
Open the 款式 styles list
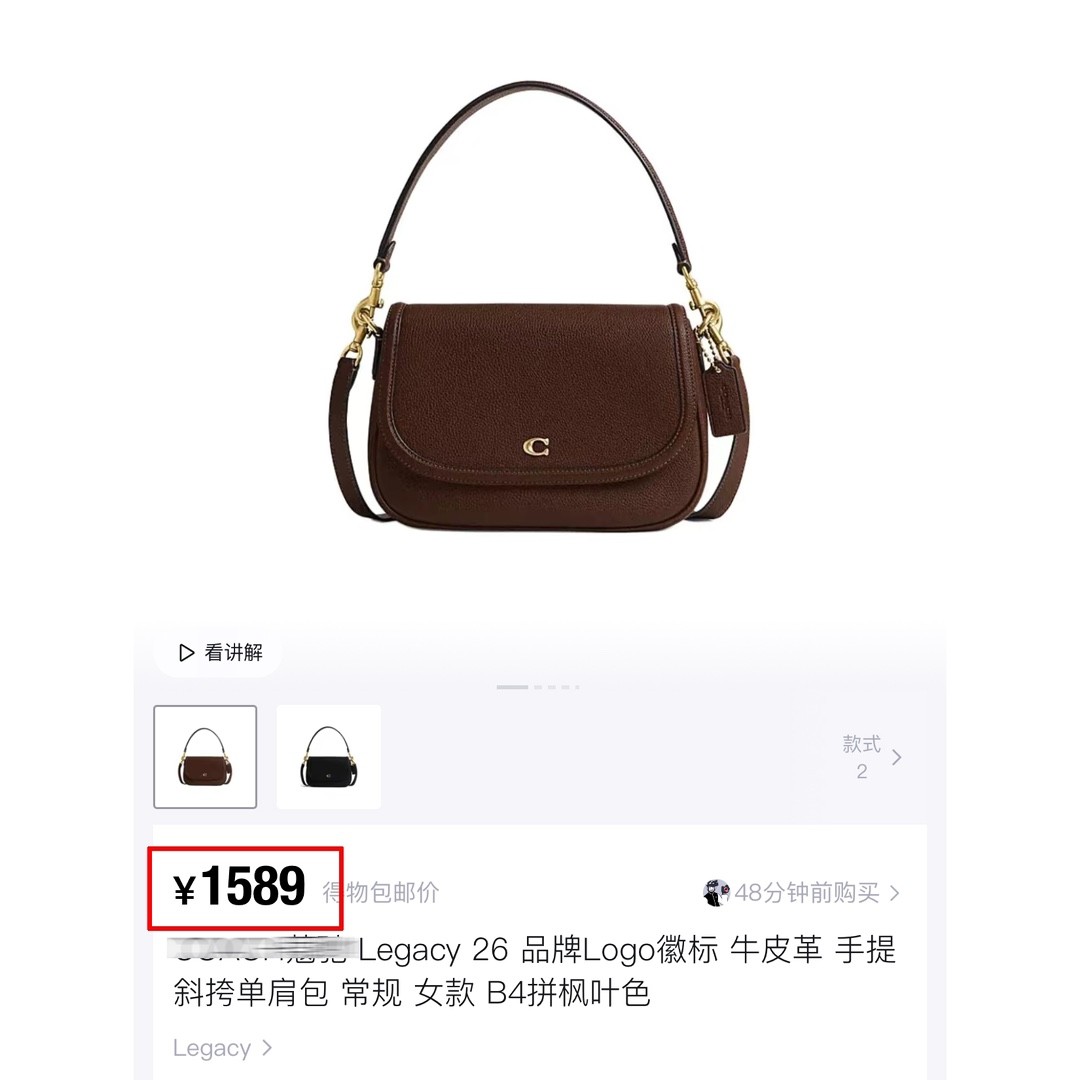861,758
